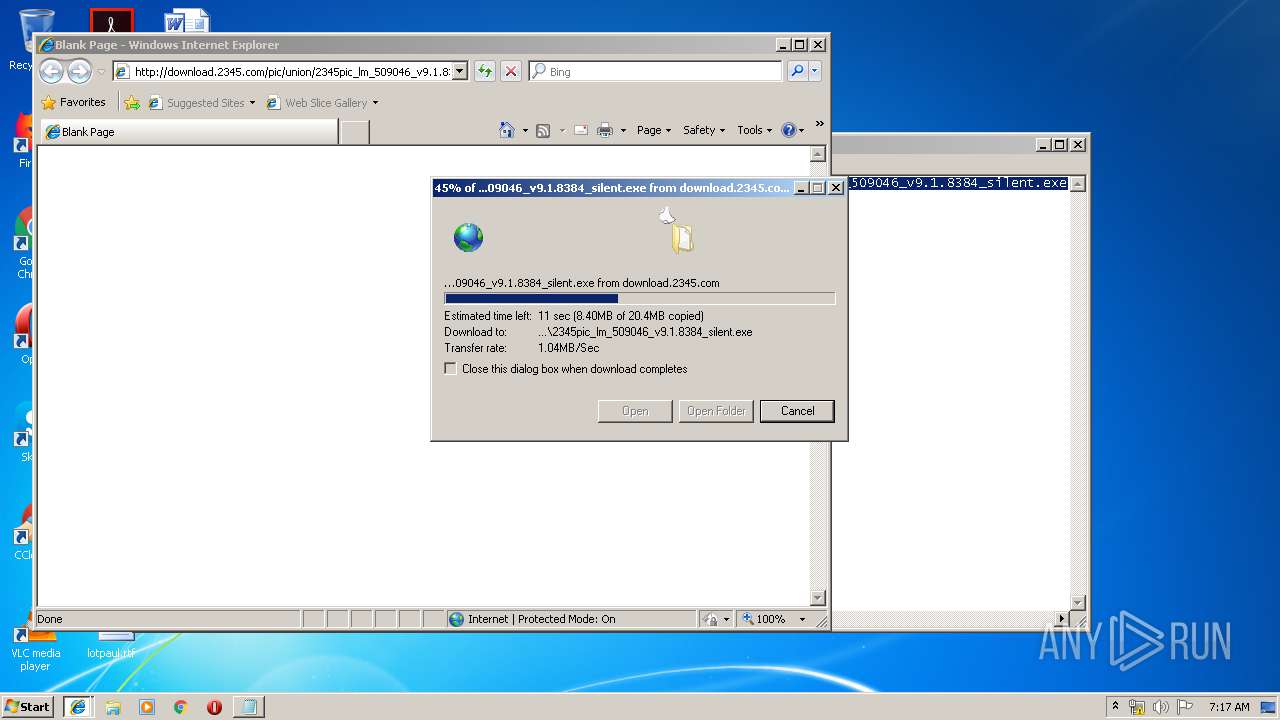
Task: Click the Help question mark icon
Action: (788, 130)
